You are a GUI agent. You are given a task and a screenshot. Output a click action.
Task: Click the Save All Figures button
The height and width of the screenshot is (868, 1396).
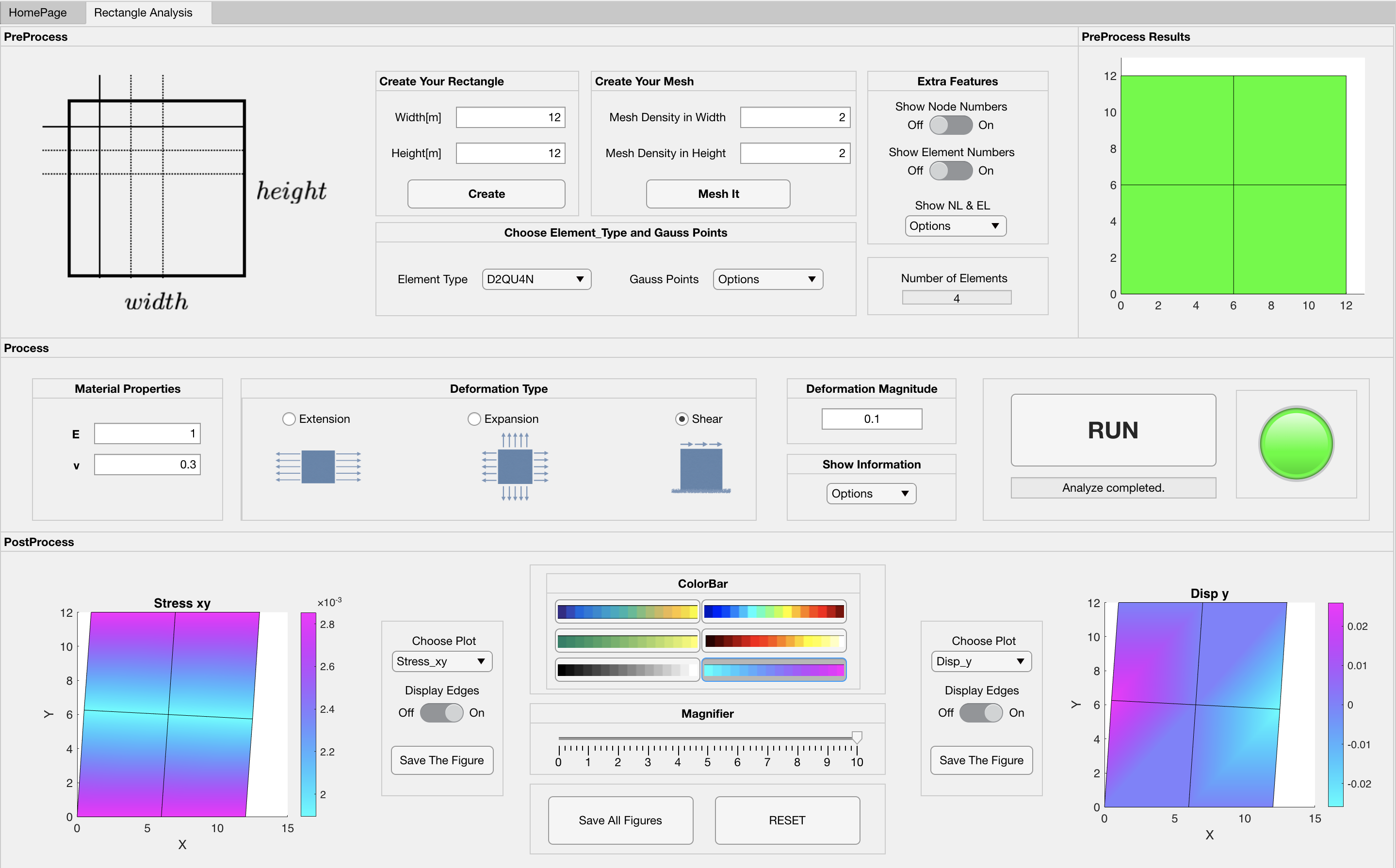click(x=620, y=820)
